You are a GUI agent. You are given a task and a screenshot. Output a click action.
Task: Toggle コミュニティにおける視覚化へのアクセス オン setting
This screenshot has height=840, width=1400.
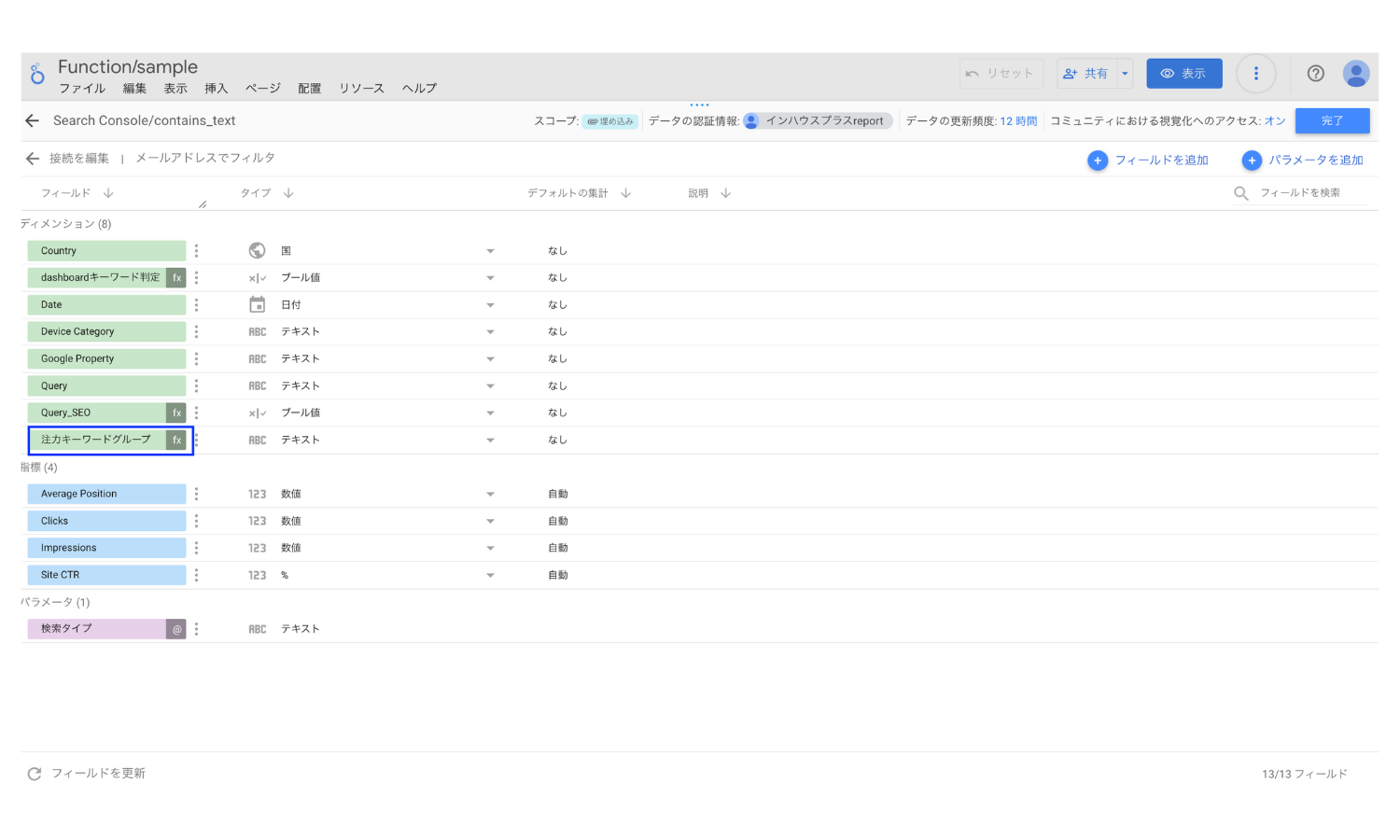click(1275, 121)
